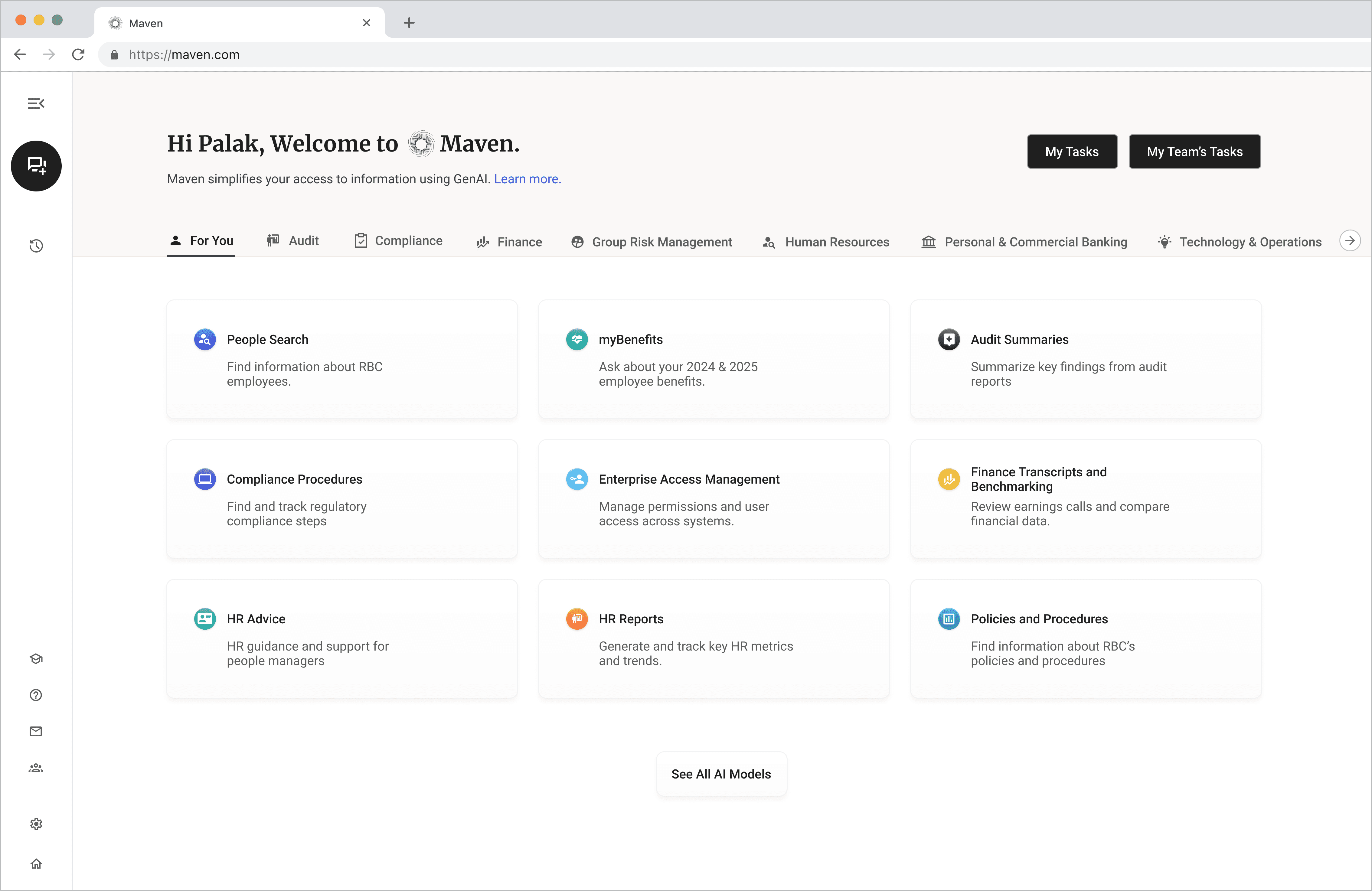Reload the page in browser
The image size is (1372, 891).
point(78,55)
